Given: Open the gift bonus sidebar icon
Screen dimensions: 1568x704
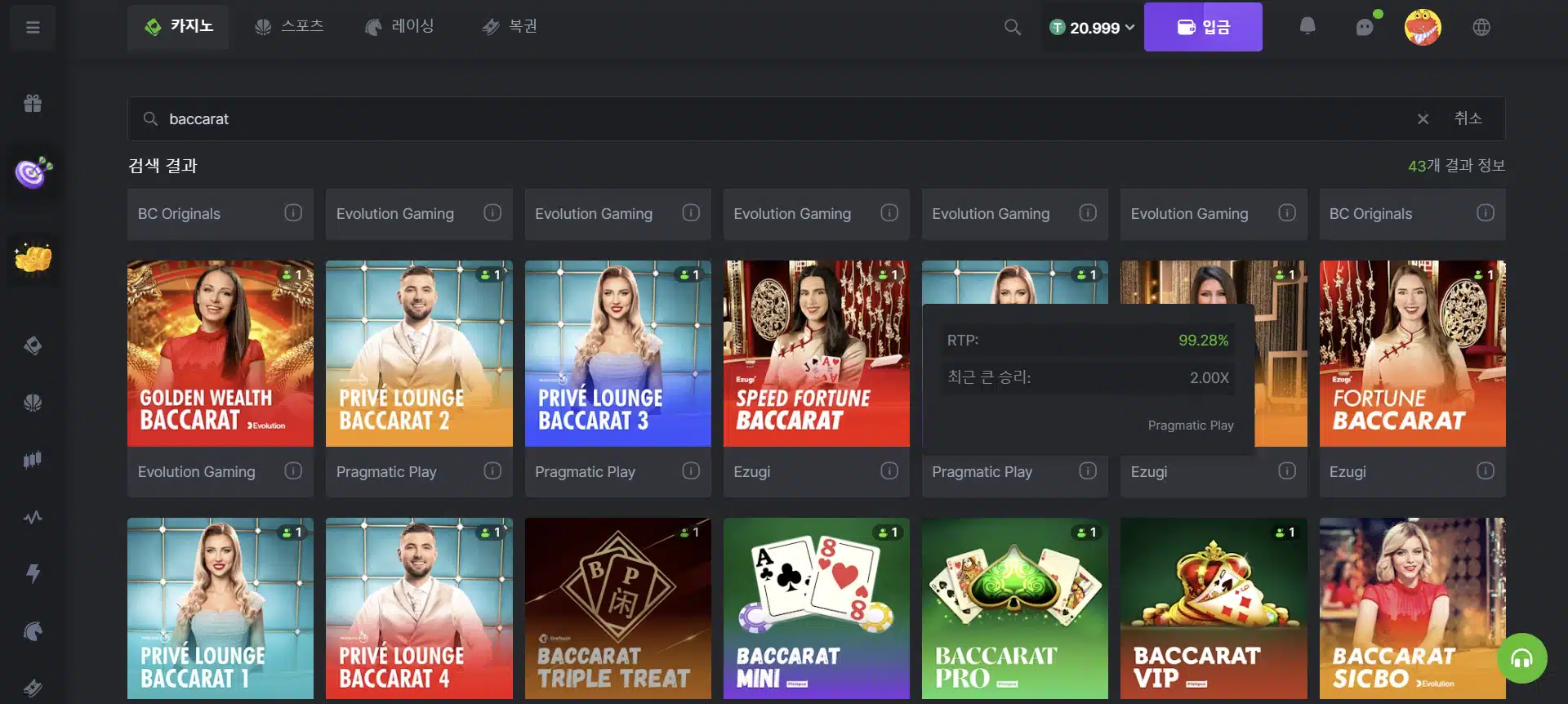Looking at the screenshot, I should point(33,104).
